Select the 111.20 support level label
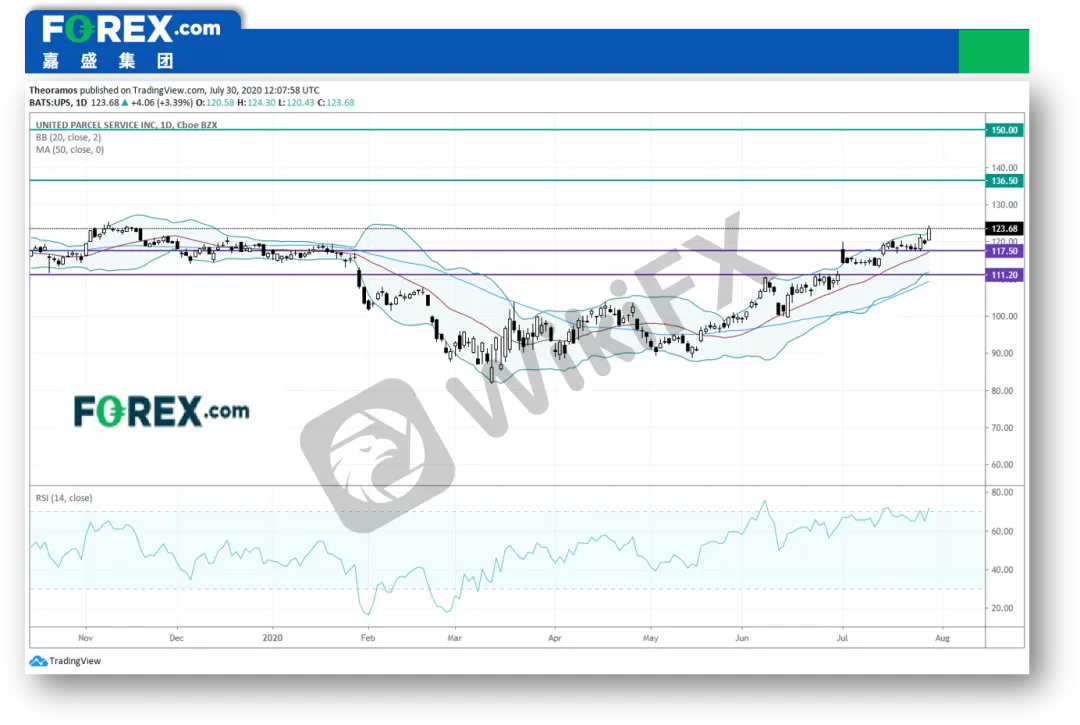Screen dimensions: 1080x725 click(1004, 275)
